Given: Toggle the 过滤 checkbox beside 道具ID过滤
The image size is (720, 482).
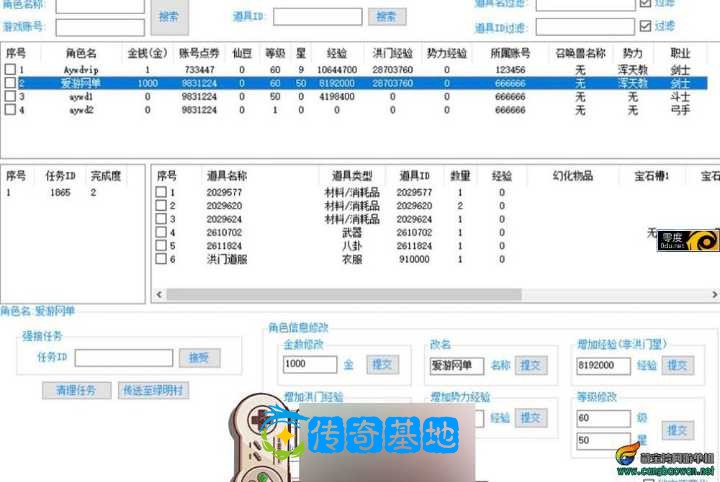Looking at the screenshot, I should (645, 28).
